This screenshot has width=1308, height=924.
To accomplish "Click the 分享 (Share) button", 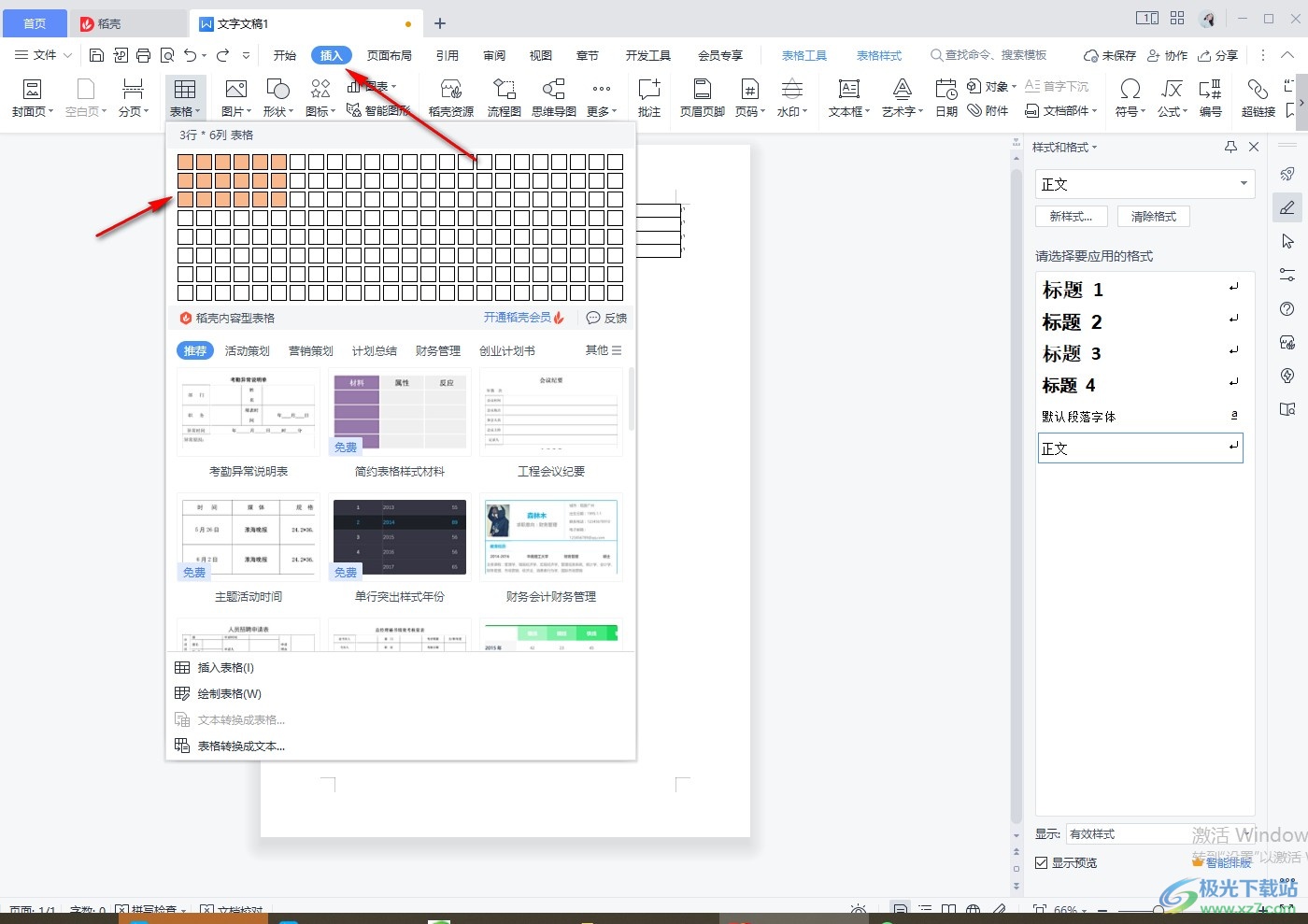I will coord(1218,55).
